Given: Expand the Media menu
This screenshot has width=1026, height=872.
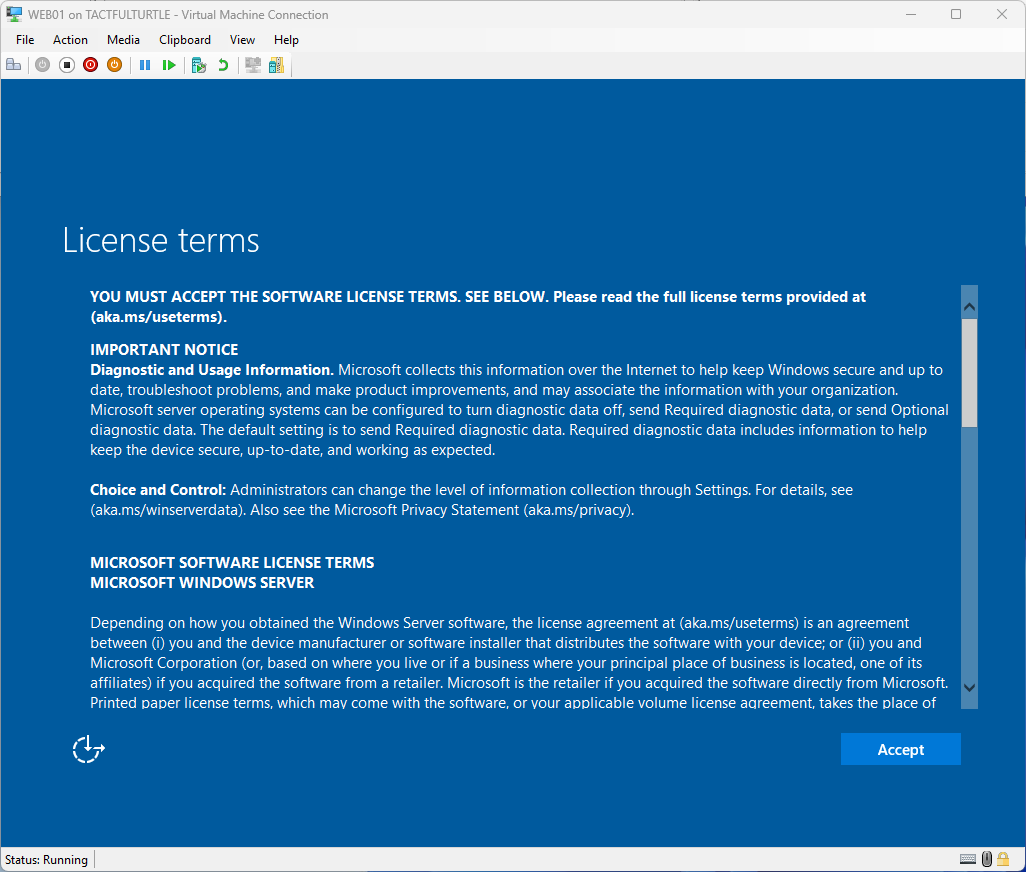Looking at the screenshot, I should [123, 40].
